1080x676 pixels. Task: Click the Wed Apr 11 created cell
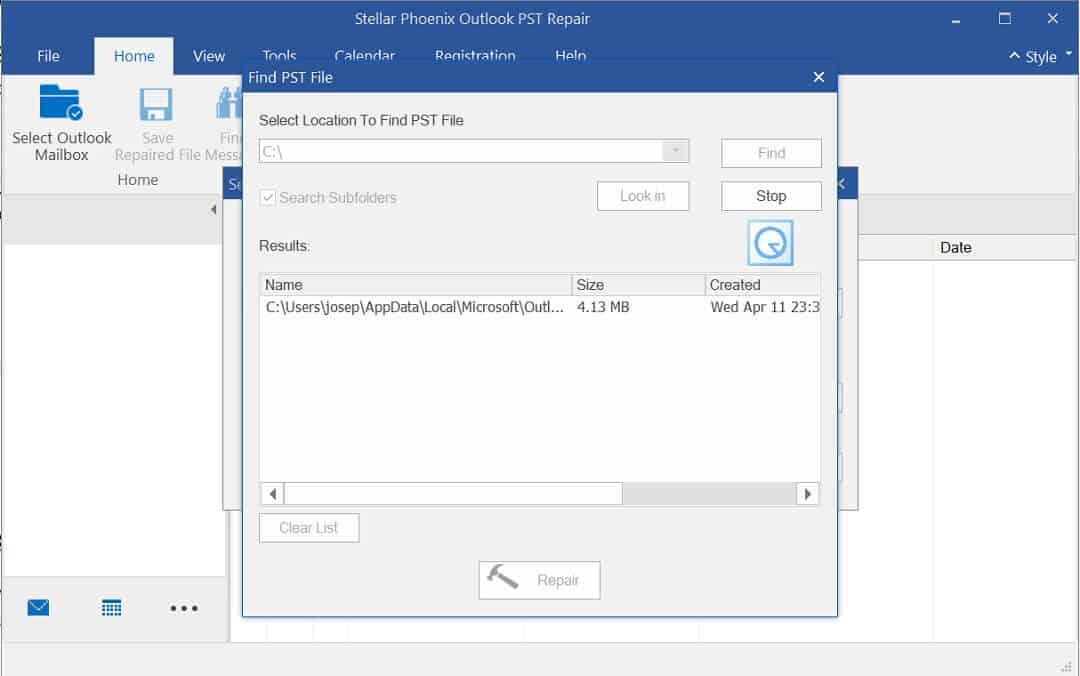click(x=765, y=307)
